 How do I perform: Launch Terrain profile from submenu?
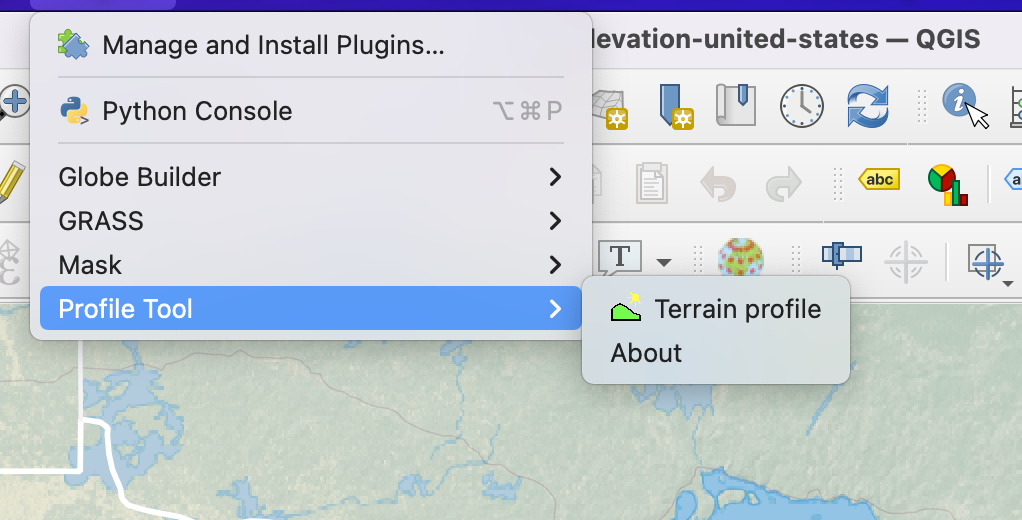click(x=716, y=309)
